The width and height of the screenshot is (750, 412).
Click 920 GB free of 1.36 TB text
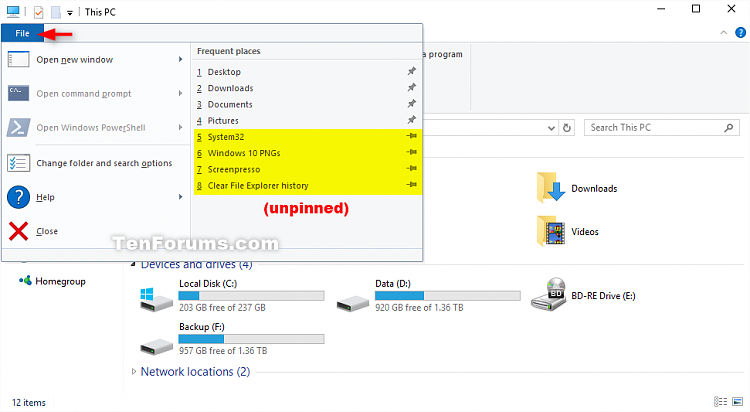click(x=419, y=308)
